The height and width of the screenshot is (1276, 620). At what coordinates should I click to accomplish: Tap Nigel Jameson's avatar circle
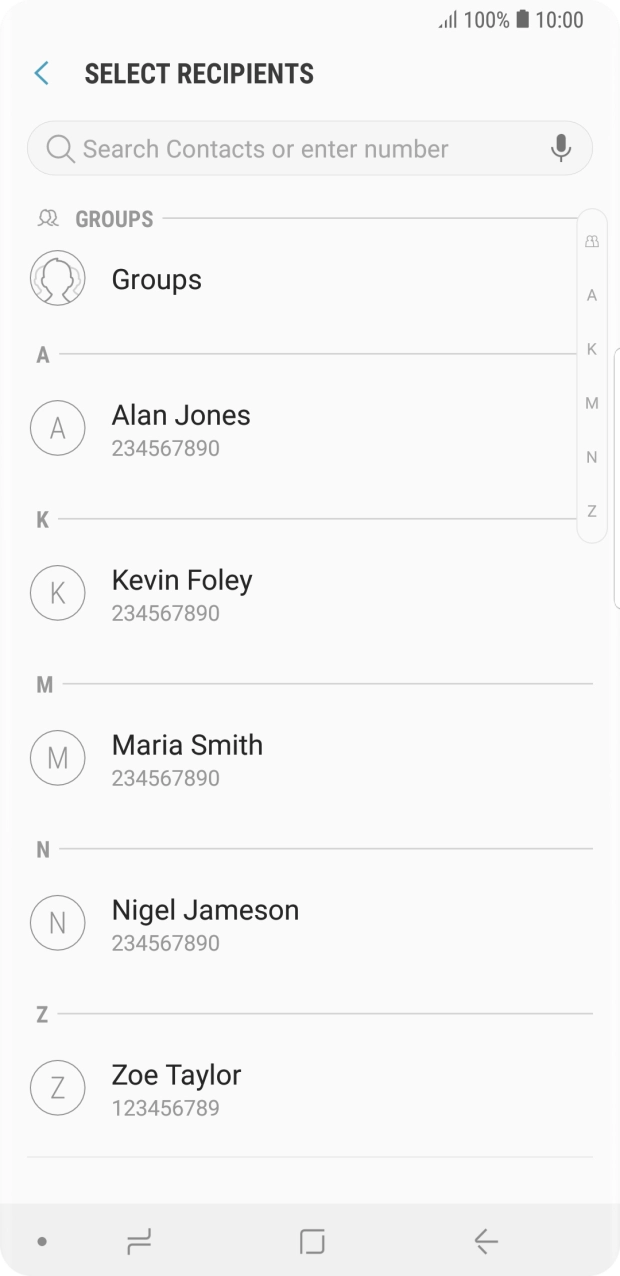click(57, 922)
